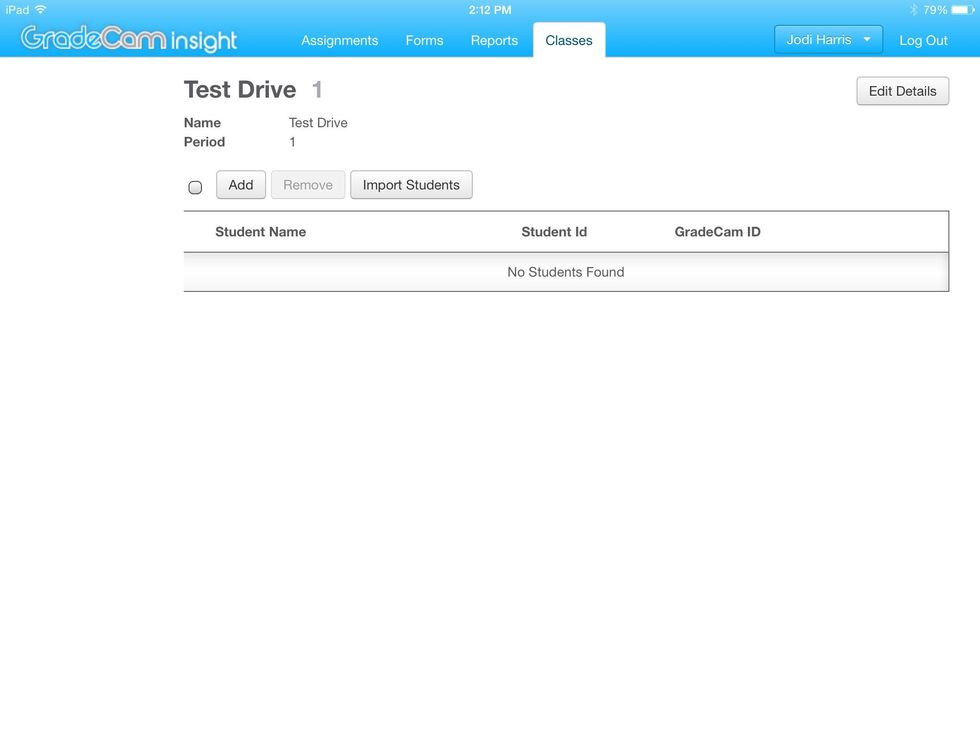Screen dimensions: 980x735
Task: Click the Student Name column header
Action: 261,232
